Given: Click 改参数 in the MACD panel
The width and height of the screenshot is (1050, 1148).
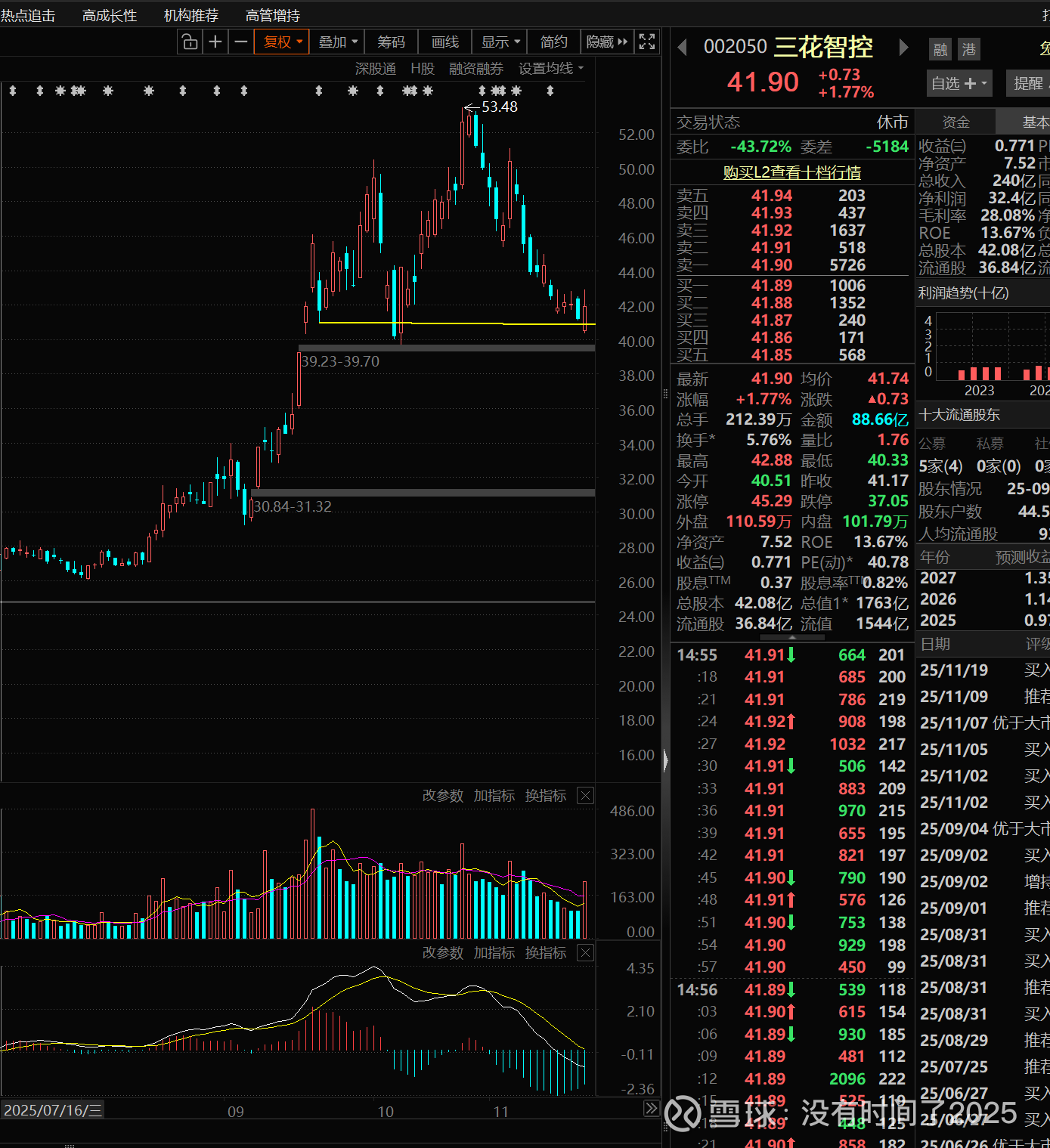Looking at the screenshot, I should point(443,952).
